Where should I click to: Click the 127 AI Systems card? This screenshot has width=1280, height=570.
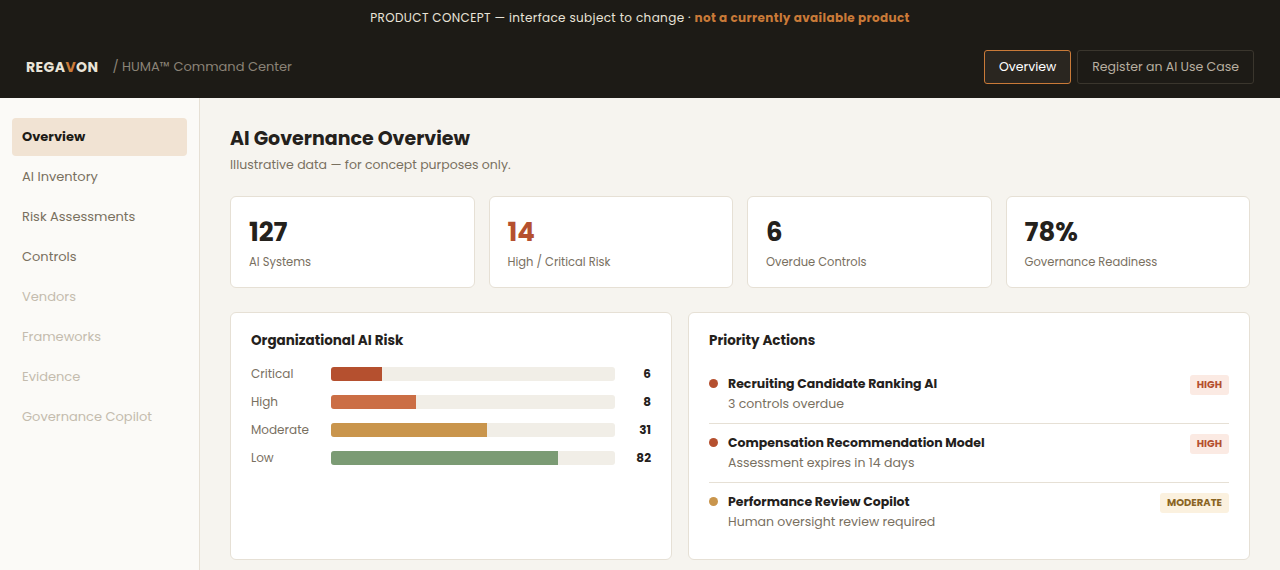coord(352,242)
